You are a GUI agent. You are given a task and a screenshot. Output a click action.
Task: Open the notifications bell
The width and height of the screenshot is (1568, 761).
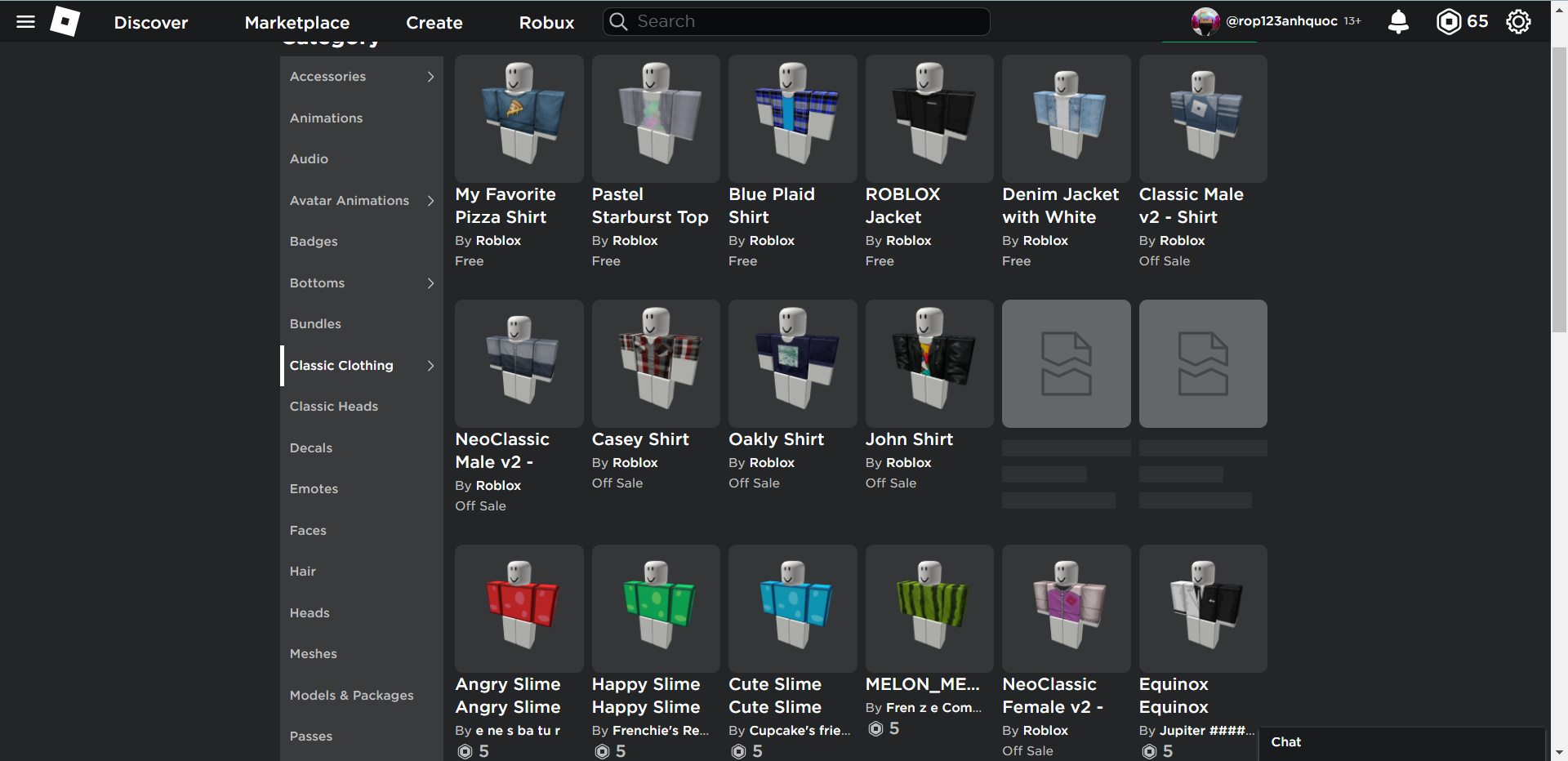pyautogui.click(x=1398, y=22)
